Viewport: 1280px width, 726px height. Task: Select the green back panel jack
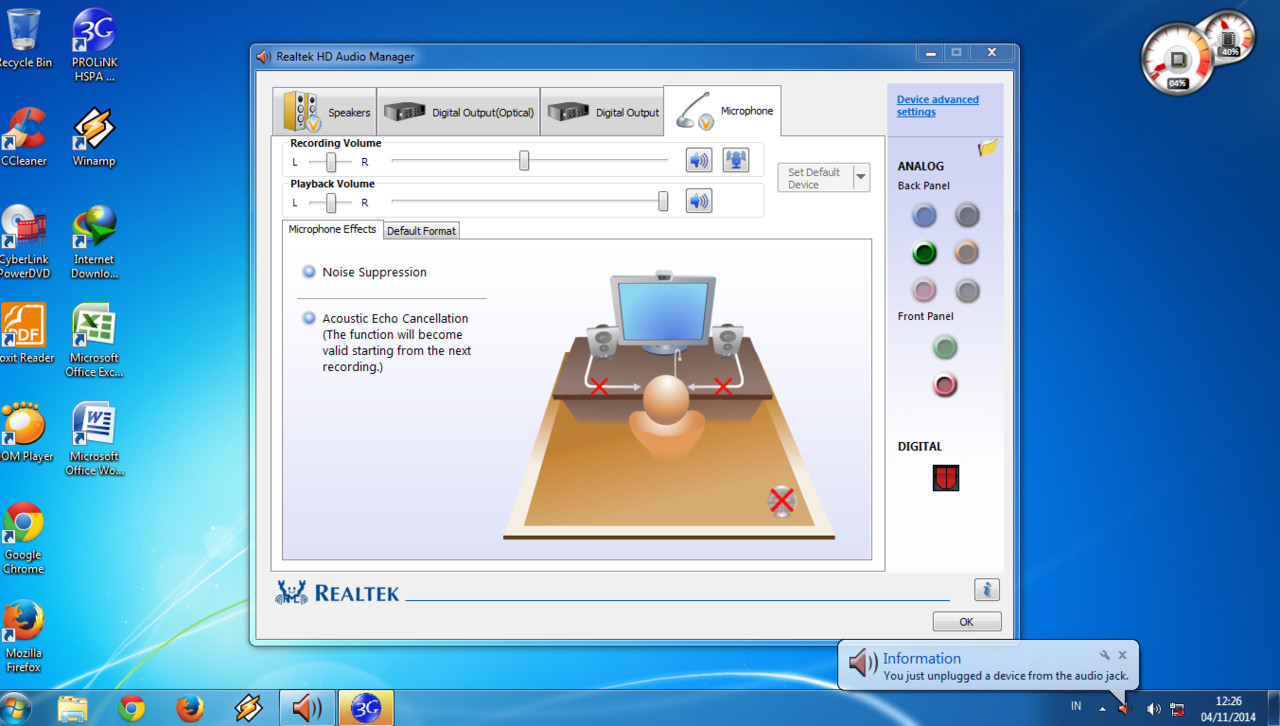(x=924, y=253)
